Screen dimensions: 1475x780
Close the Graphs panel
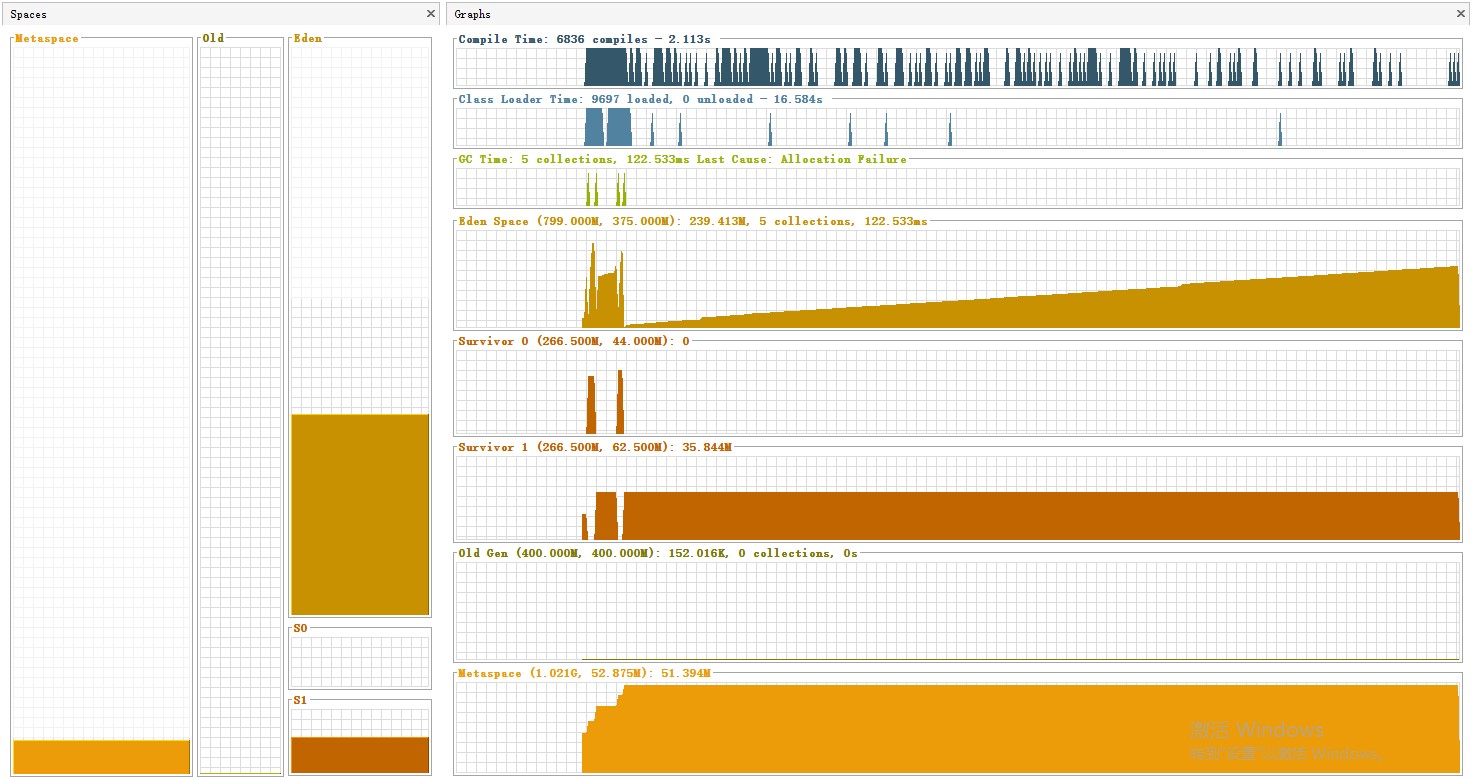point(1461,14)
